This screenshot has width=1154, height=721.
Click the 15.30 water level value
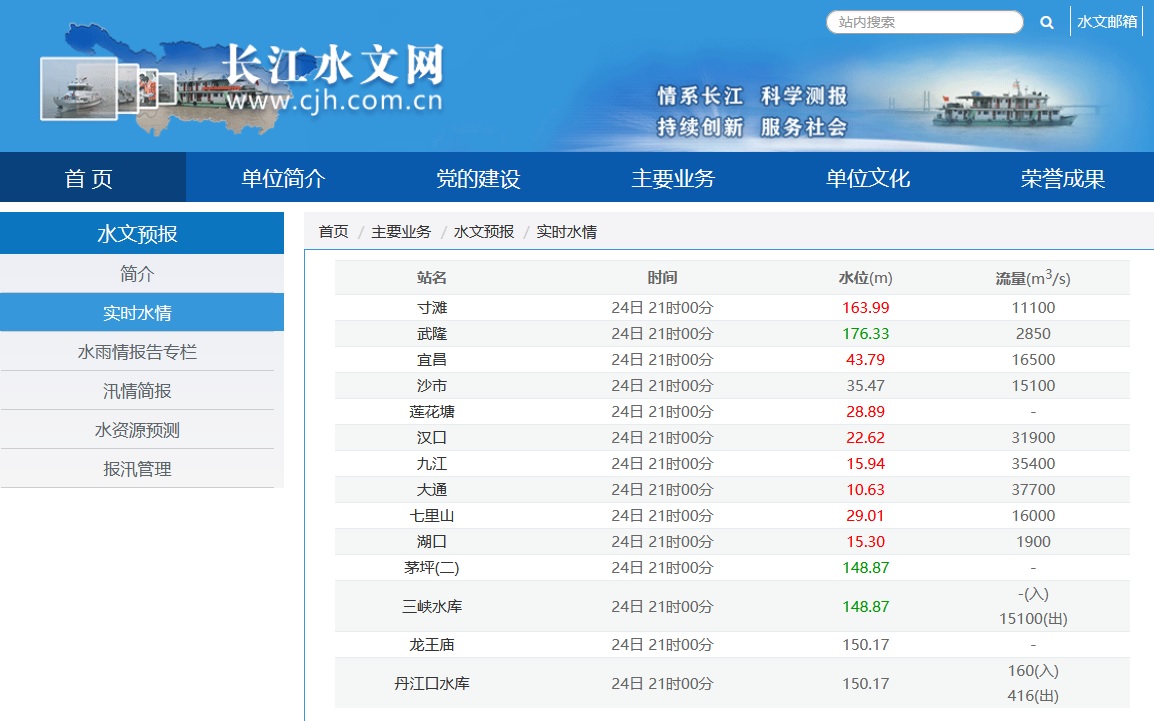[866, 541]
